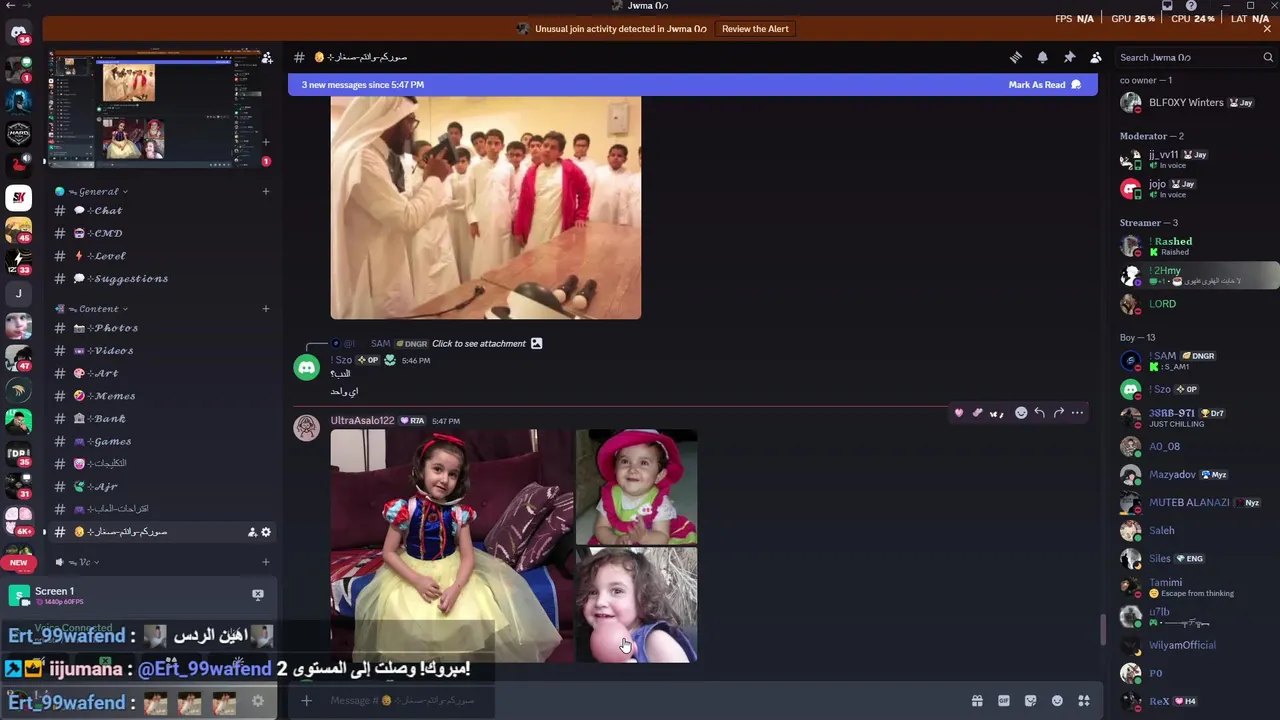This screenshot has width=1280, height=720.
Task: Add a channel to Vc category
Action: tap(265, 562)
